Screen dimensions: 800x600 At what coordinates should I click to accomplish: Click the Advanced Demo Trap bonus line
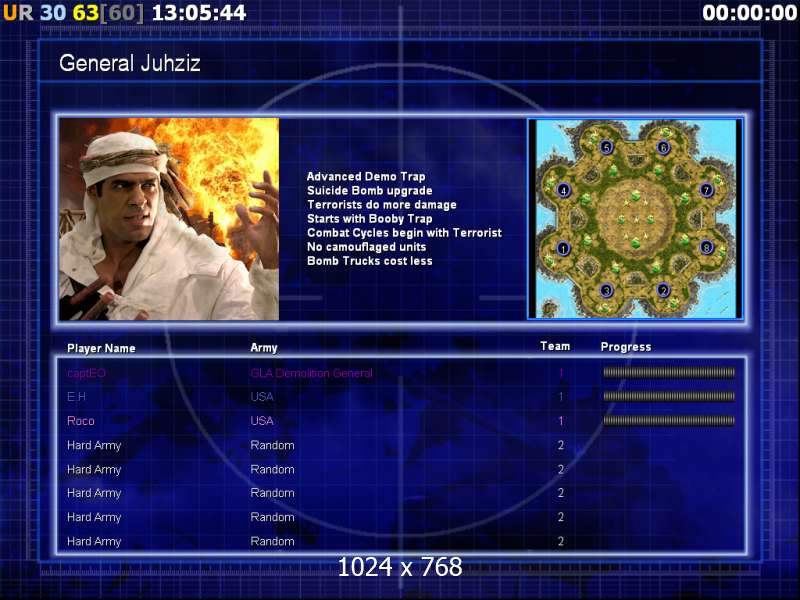click(x=366, y=177)
